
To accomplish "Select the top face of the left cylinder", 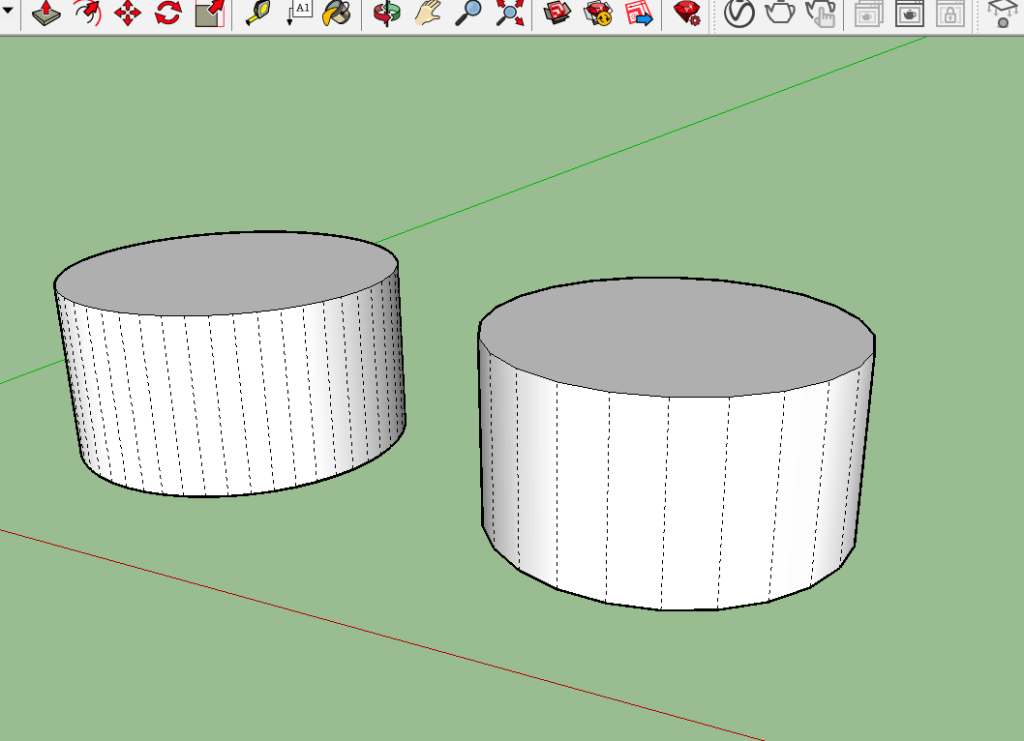I will click(226, 273).
